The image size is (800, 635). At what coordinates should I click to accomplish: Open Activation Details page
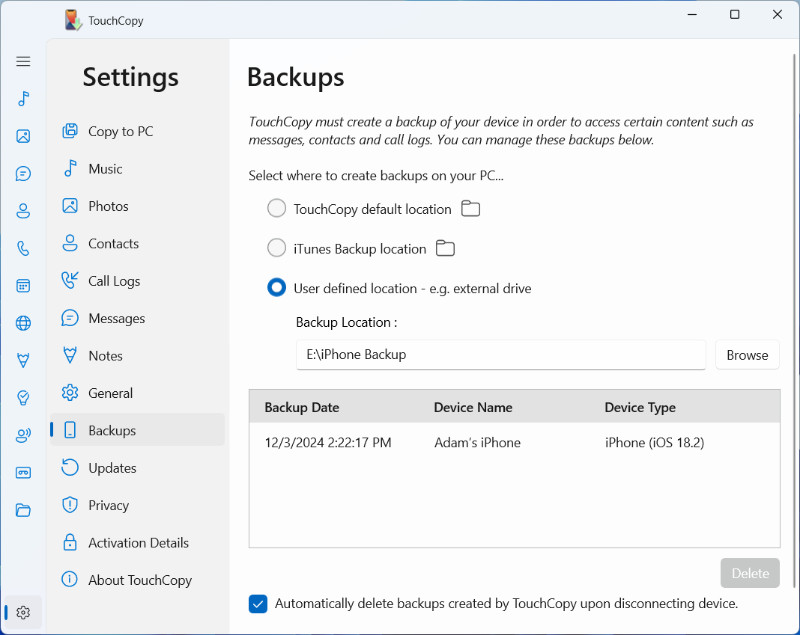(x=137, y=543)
